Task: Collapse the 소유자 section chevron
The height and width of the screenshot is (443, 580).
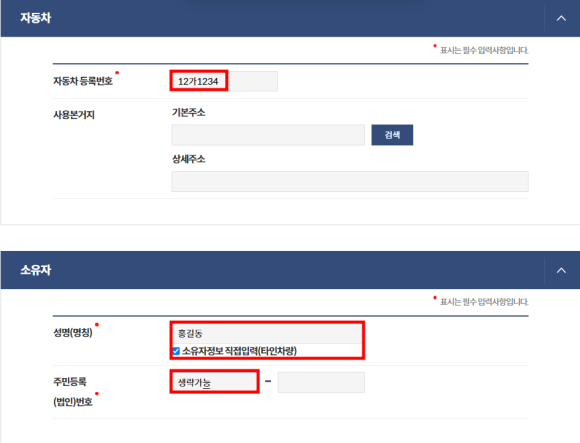Action: [561, 270]
